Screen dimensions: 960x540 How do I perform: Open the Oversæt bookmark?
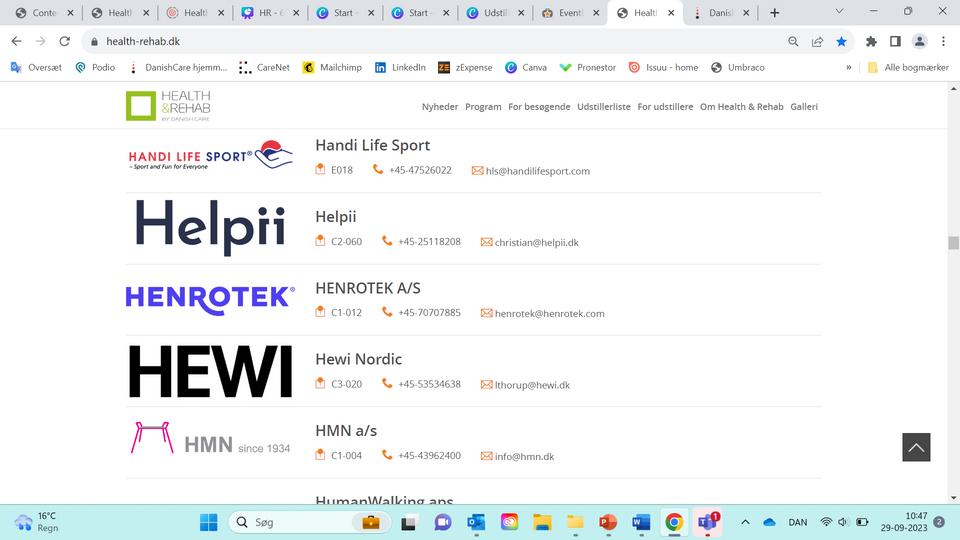36,67
